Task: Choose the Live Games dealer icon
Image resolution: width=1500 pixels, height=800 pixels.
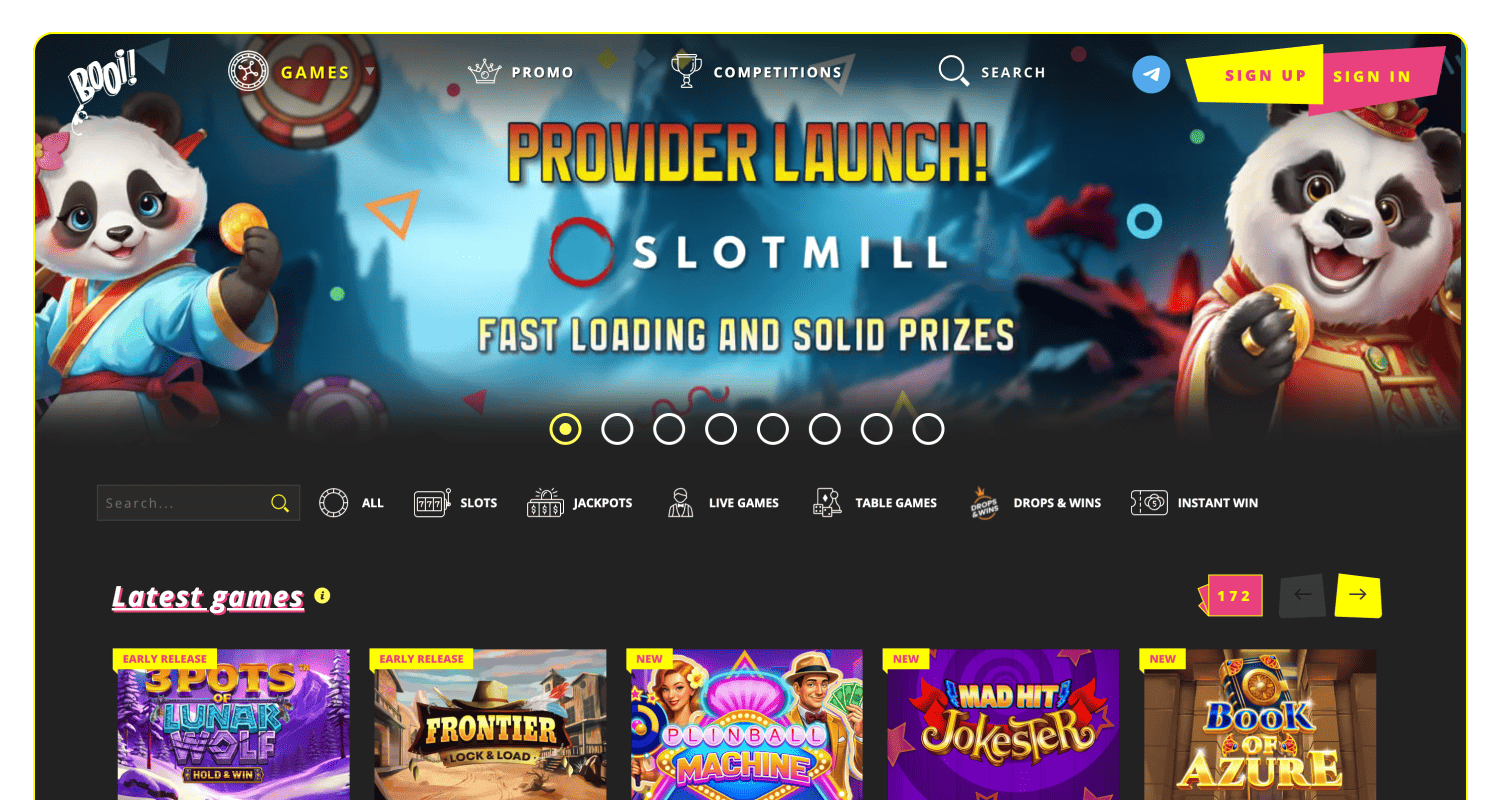Action: tap(681, 503)
